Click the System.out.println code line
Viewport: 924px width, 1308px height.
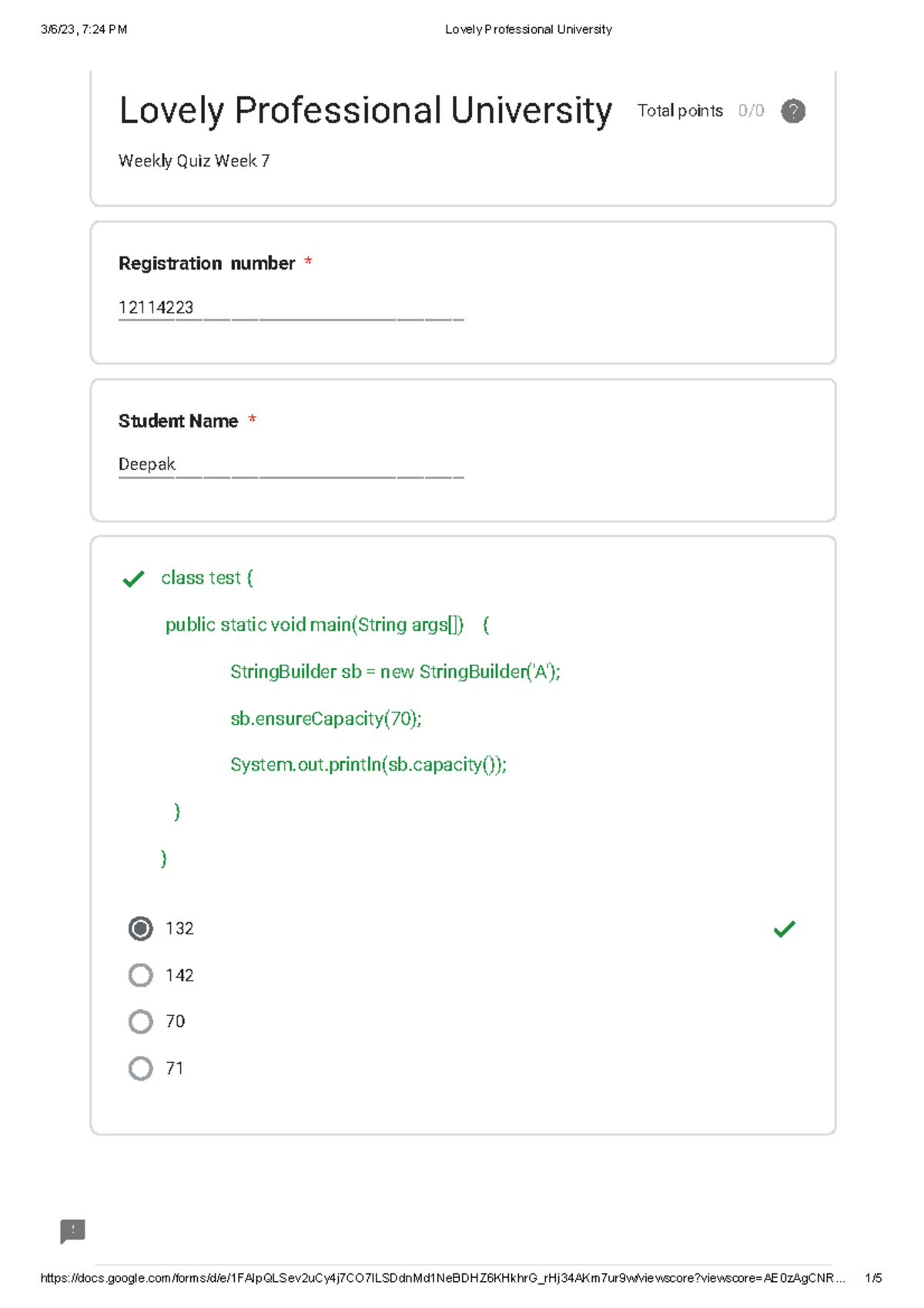[368, 765]
